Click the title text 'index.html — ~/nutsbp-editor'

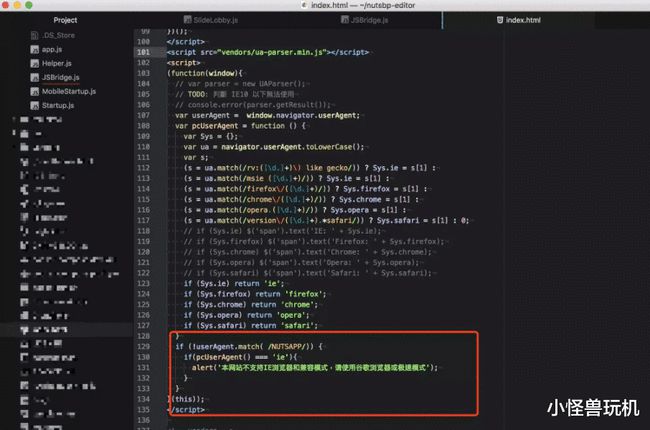(x=363, y=5)
